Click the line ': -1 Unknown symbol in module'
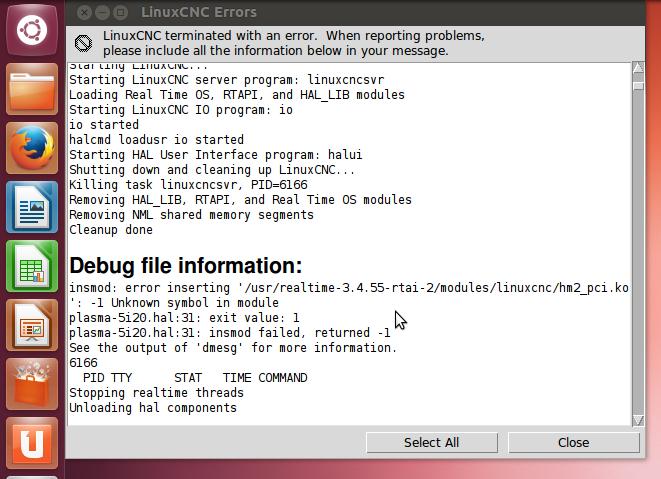 tap(174, 303)
